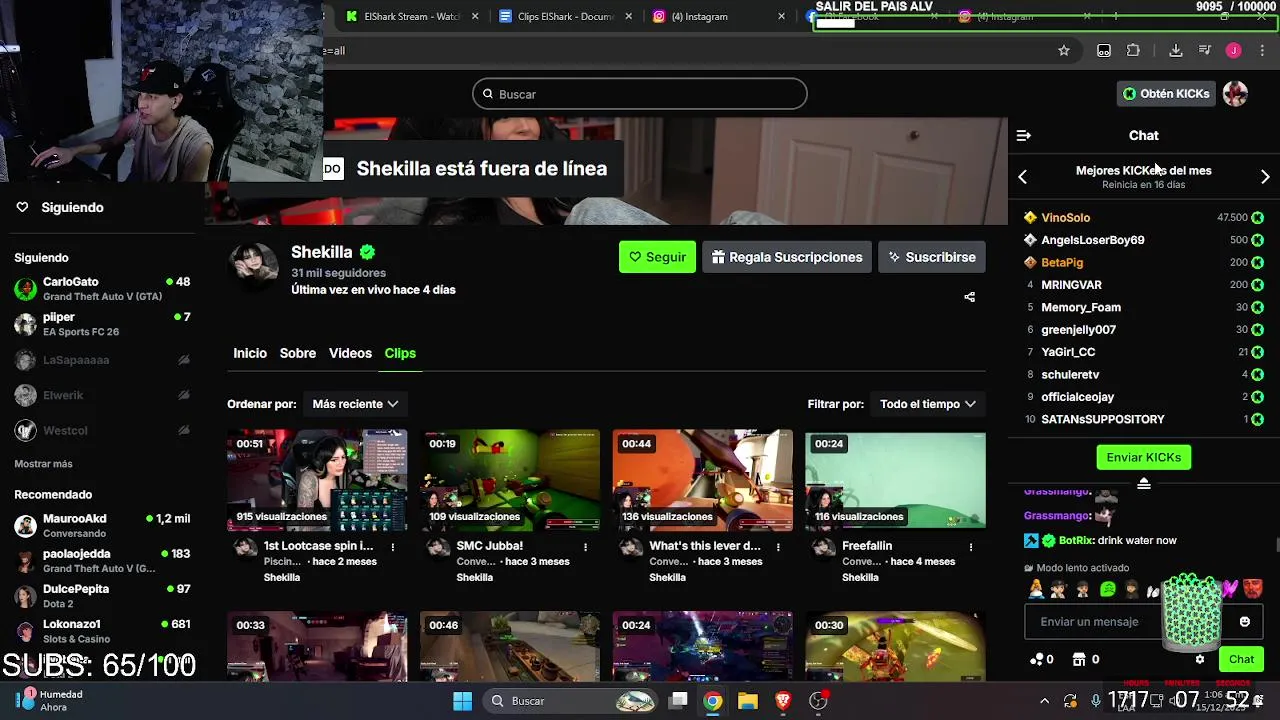This screenshot has width=1280, height=720.
Task: Open Task View on the taskbar
Action: (x=678, y=701)
